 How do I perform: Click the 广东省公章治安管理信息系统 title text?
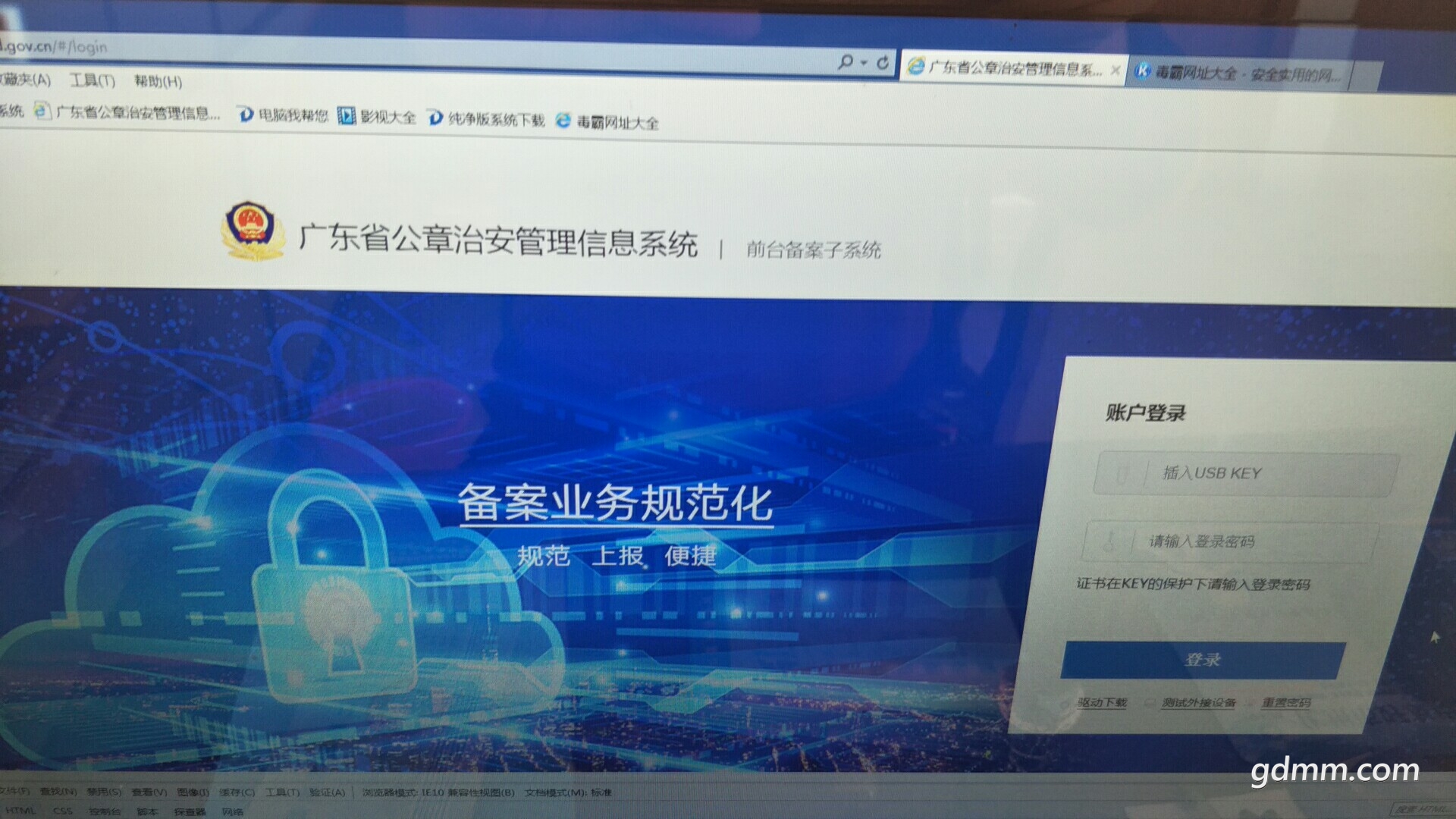point(498,241)
